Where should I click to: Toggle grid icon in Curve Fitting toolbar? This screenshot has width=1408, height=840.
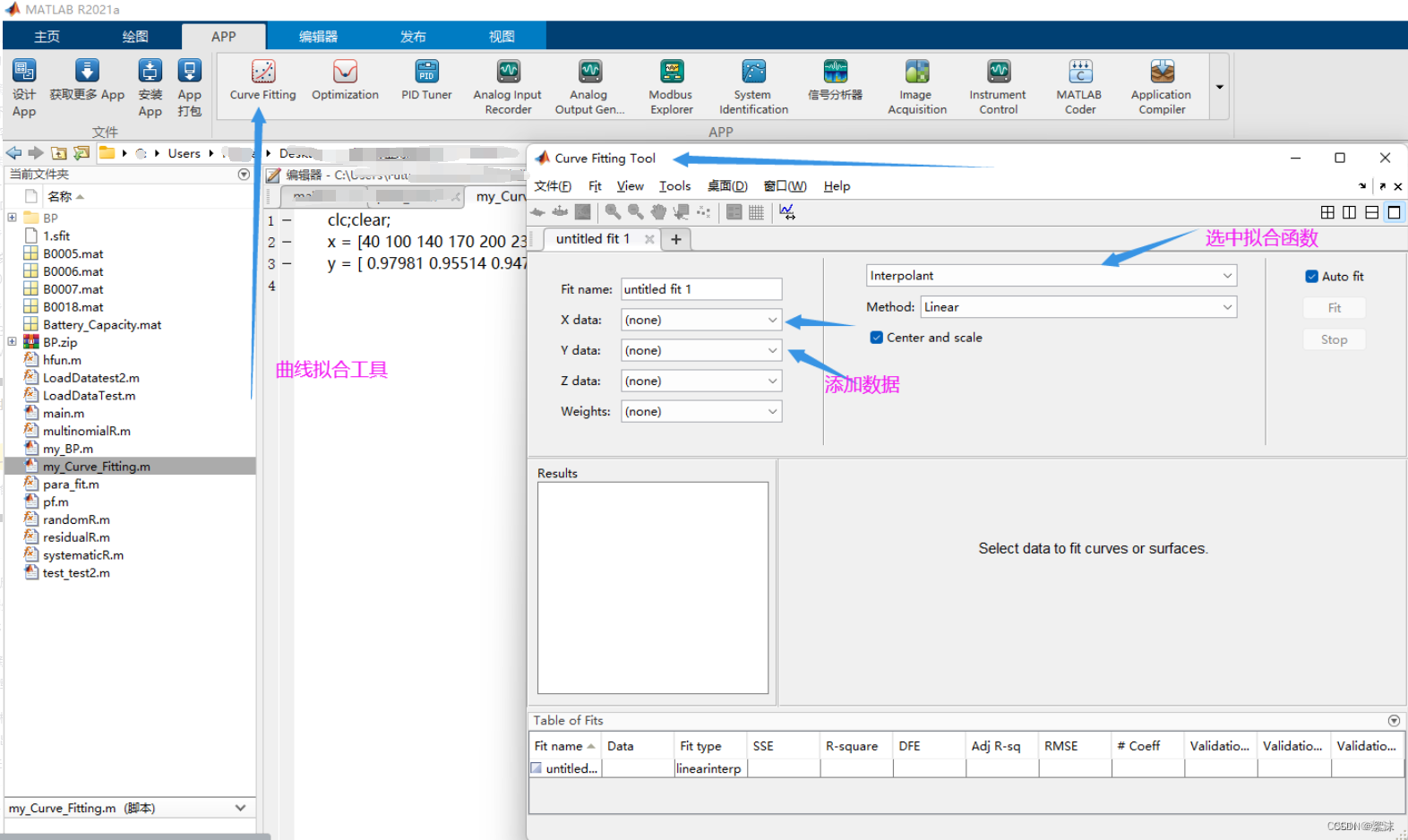[x=756, y=212]
